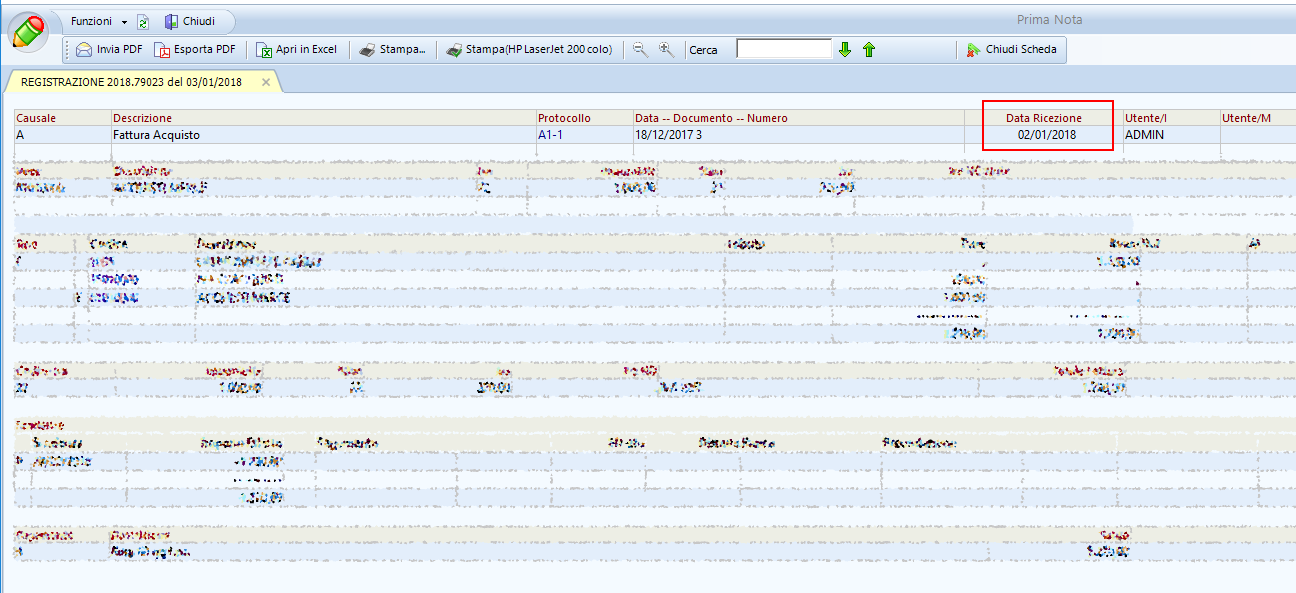Open the report with Apri in Excel
Viewport: 1296px width, 593px height.
tap(297, 50)
